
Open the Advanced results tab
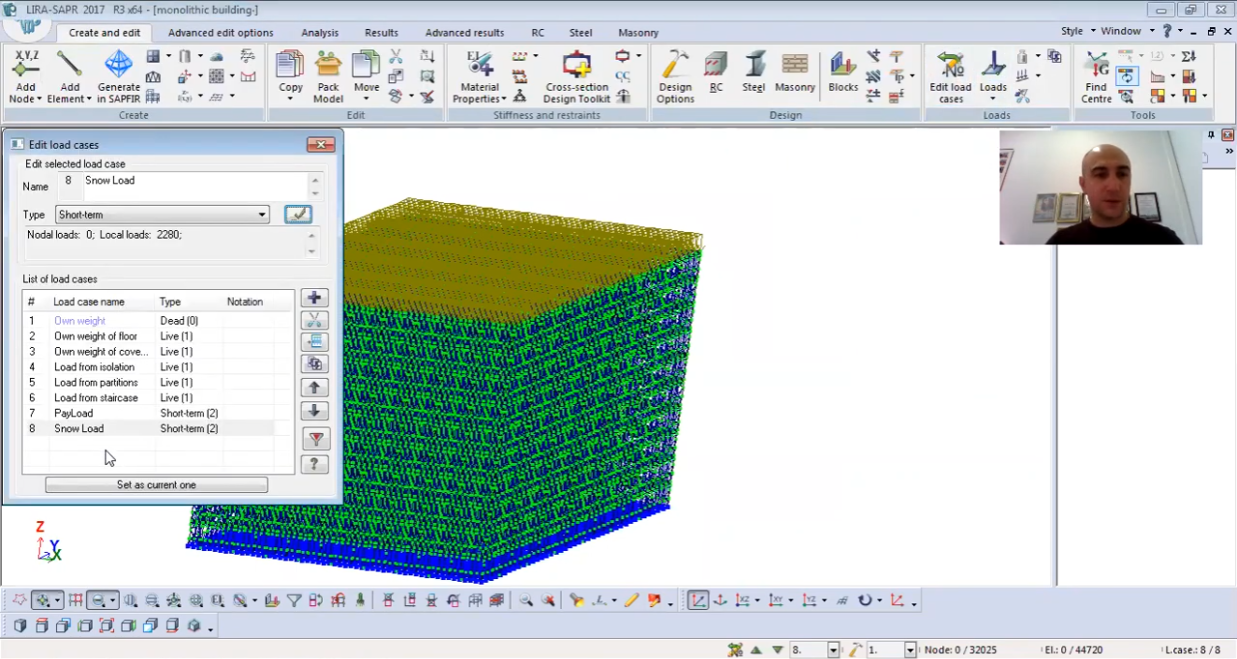coord(464,33)
